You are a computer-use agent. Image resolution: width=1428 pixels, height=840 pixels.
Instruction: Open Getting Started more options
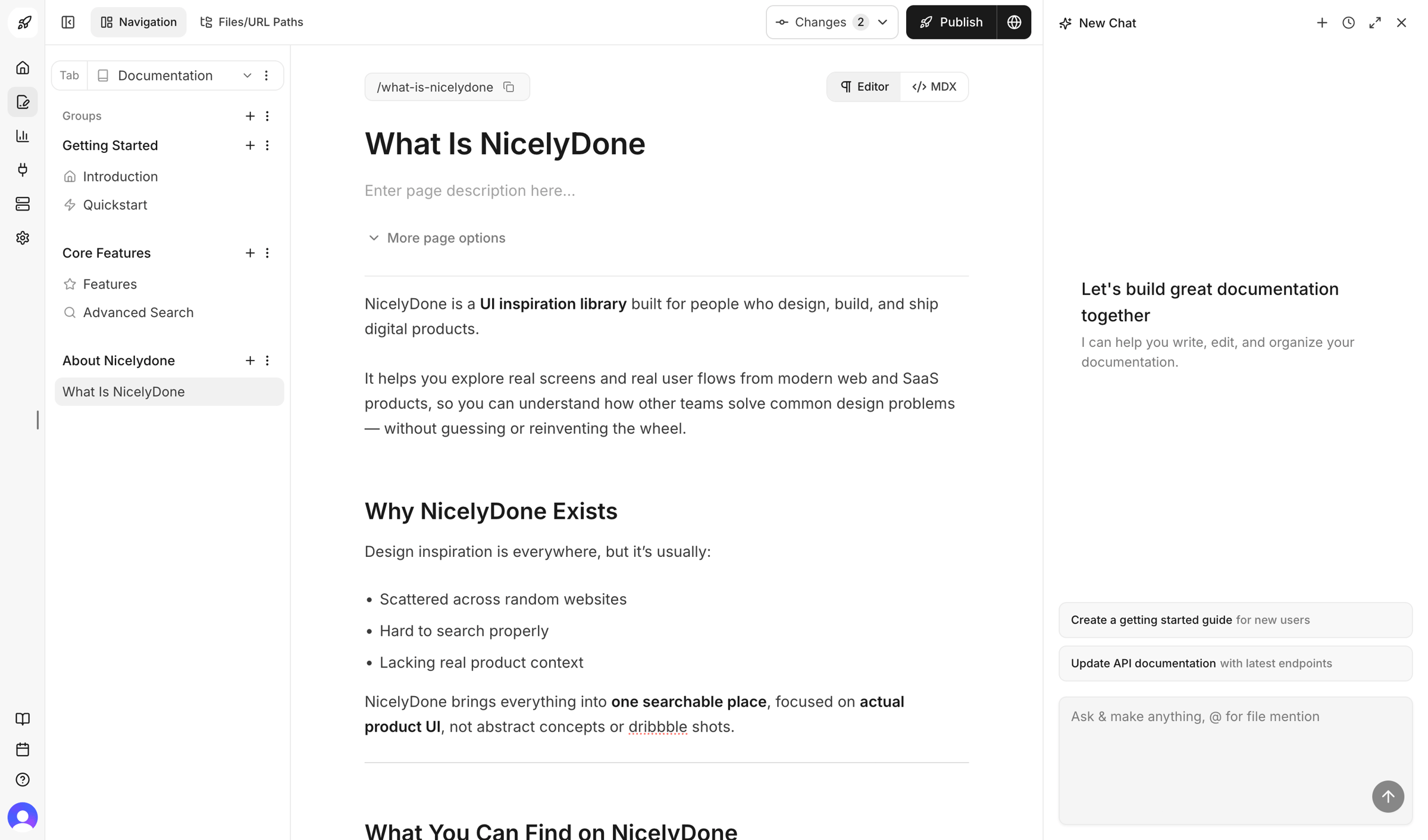point(267,145)
